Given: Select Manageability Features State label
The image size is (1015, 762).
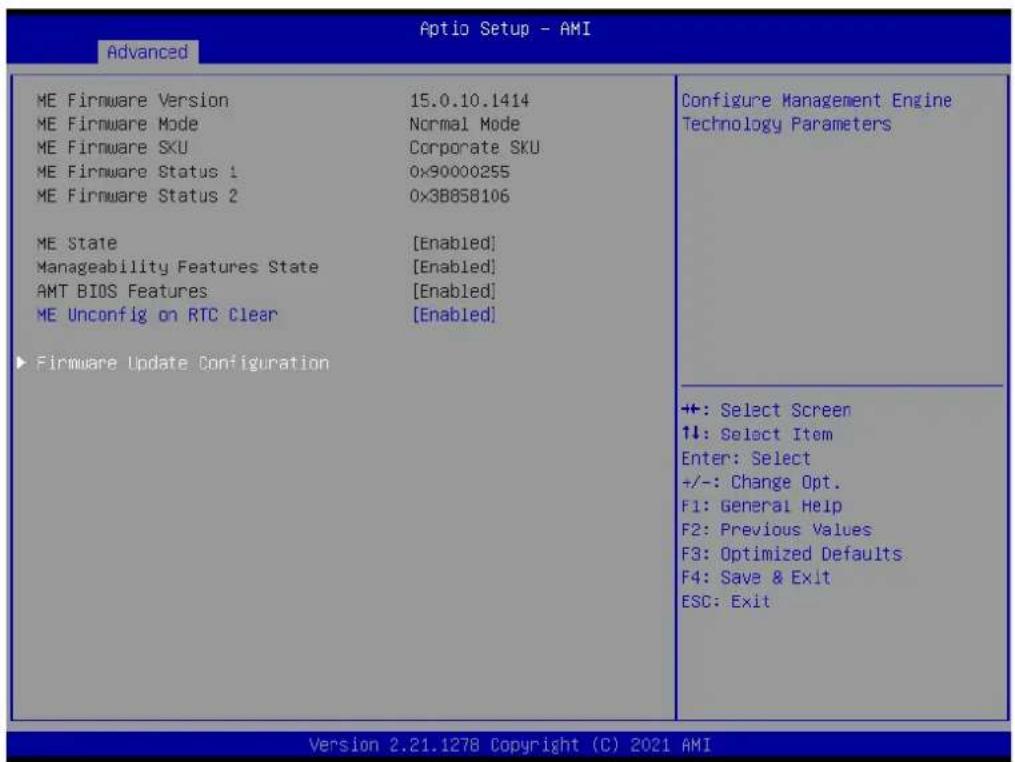Looking at the screenshot, I should point(177,267).
